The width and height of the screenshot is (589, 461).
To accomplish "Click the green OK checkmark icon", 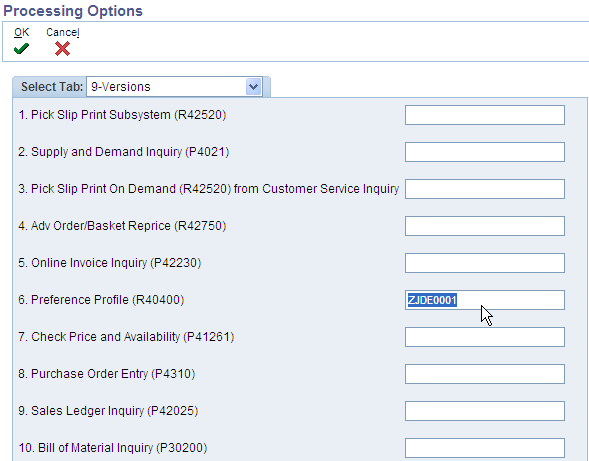I will [21, 48].
